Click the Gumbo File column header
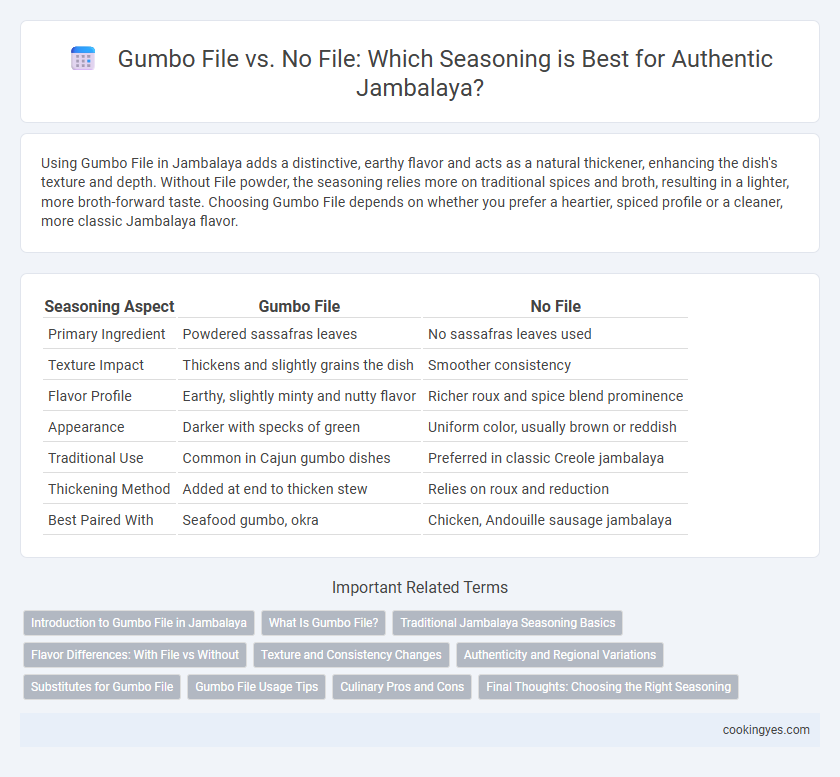 coord(299,307)
